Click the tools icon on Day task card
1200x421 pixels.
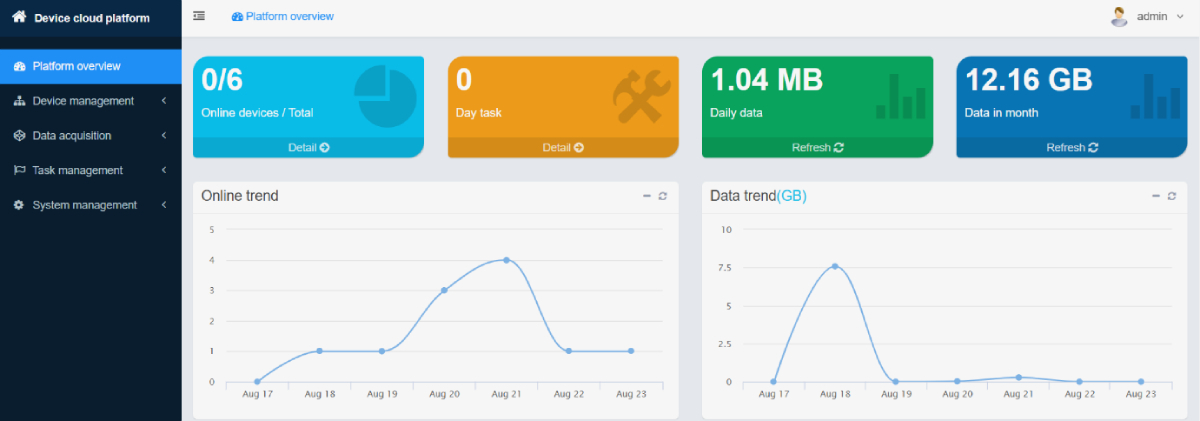[641, 97]
